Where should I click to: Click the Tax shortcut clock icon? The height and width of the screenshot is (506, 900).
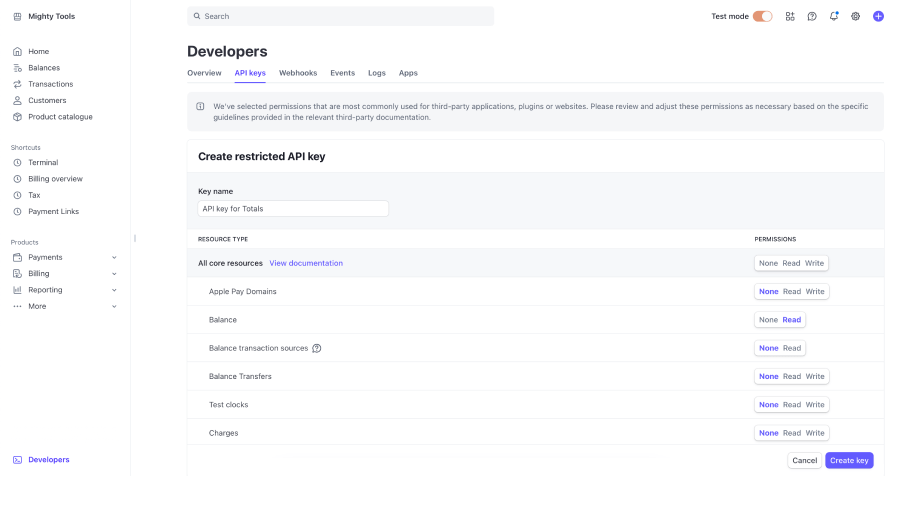tap(17, 196)
